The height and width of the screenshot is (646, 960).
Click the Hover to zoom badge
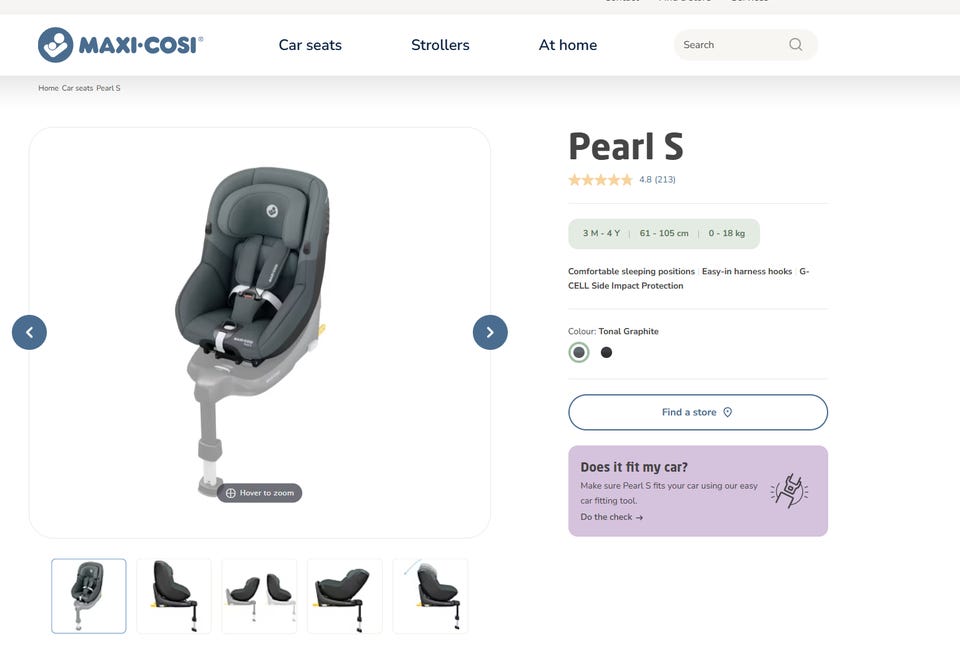260,493
